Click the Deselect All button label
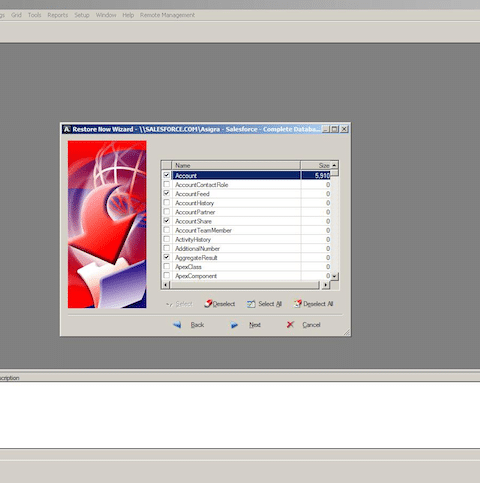The width and height of the screenshot is (480, 483). click(318, 304)
